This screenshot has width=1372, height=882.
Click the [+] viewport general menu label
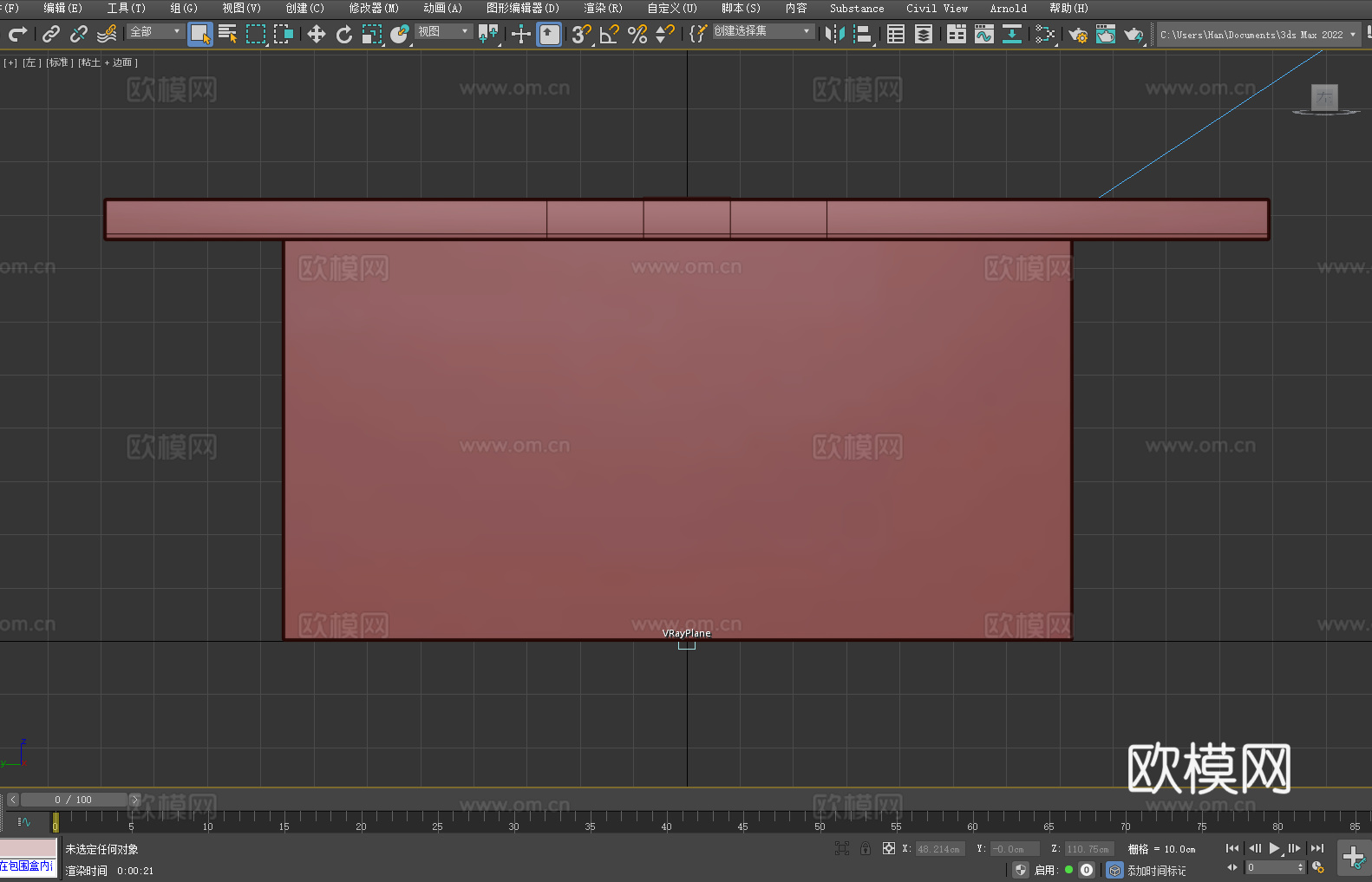tap(10, 62)
